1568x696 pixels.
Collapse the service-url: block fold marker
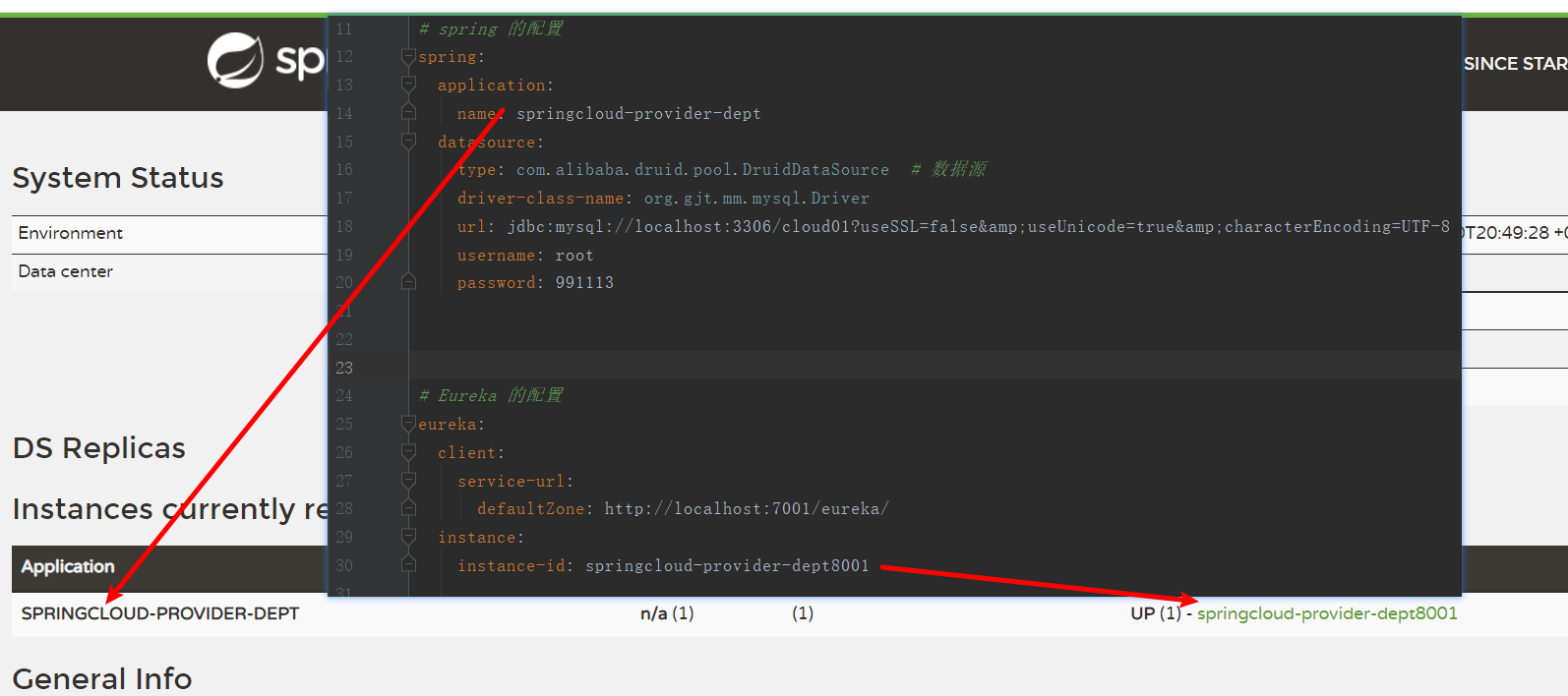(x=408, y=482)
